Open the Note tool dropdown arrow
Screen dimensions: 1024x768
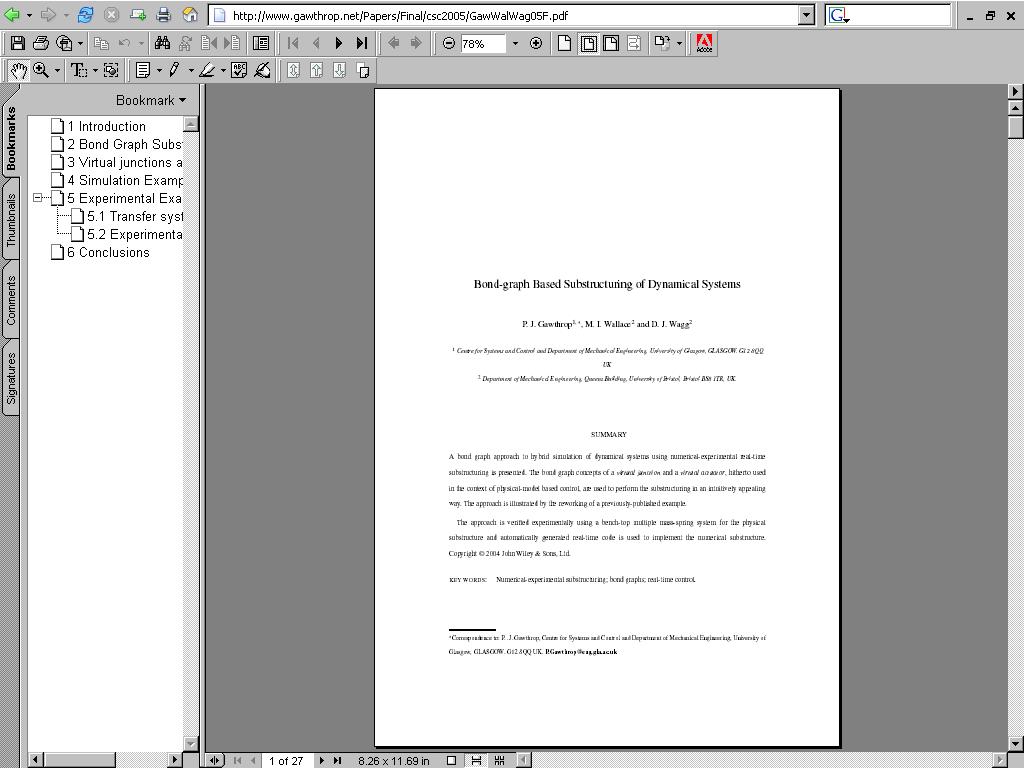[159, 70]
